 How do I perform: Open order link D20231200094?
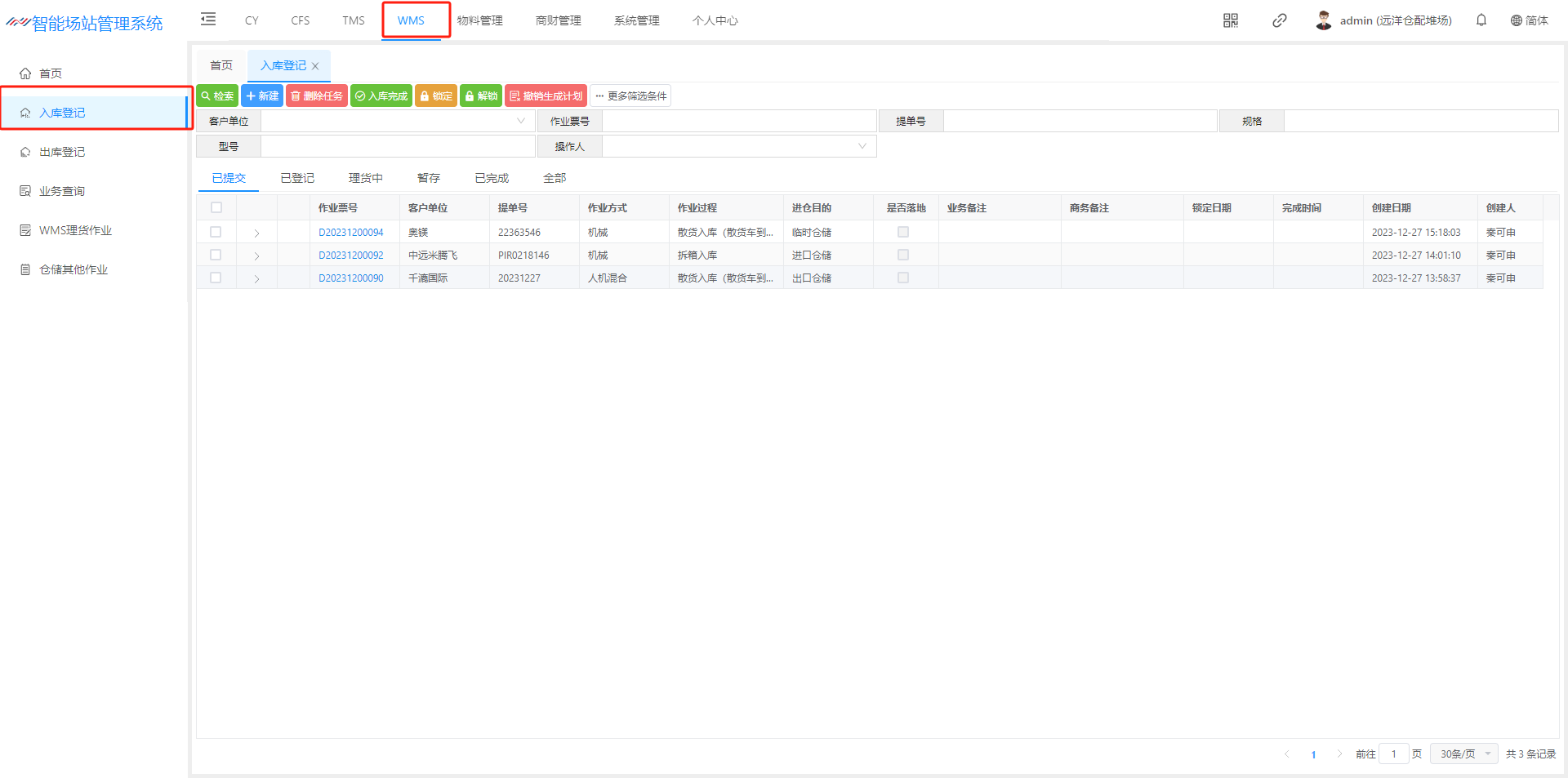pyautogui.click(x=350, y=233)
